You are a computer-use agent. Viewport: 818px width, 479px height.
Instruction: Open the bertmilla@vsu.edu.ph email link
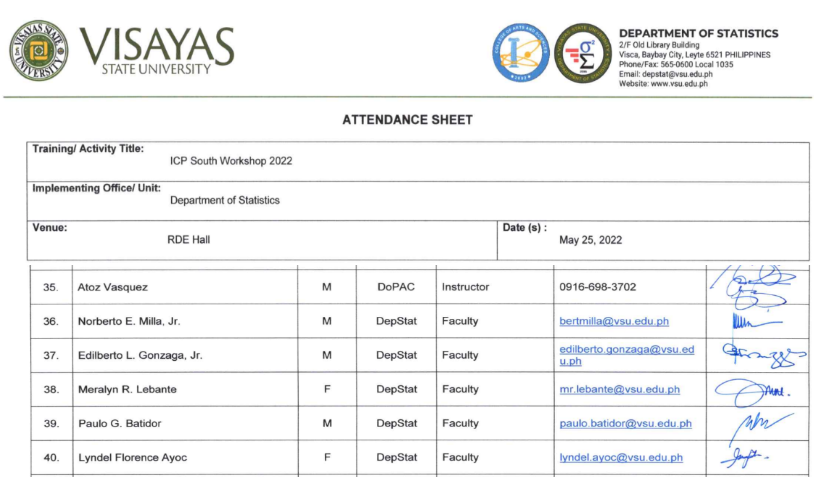click(x=613, y=321)
